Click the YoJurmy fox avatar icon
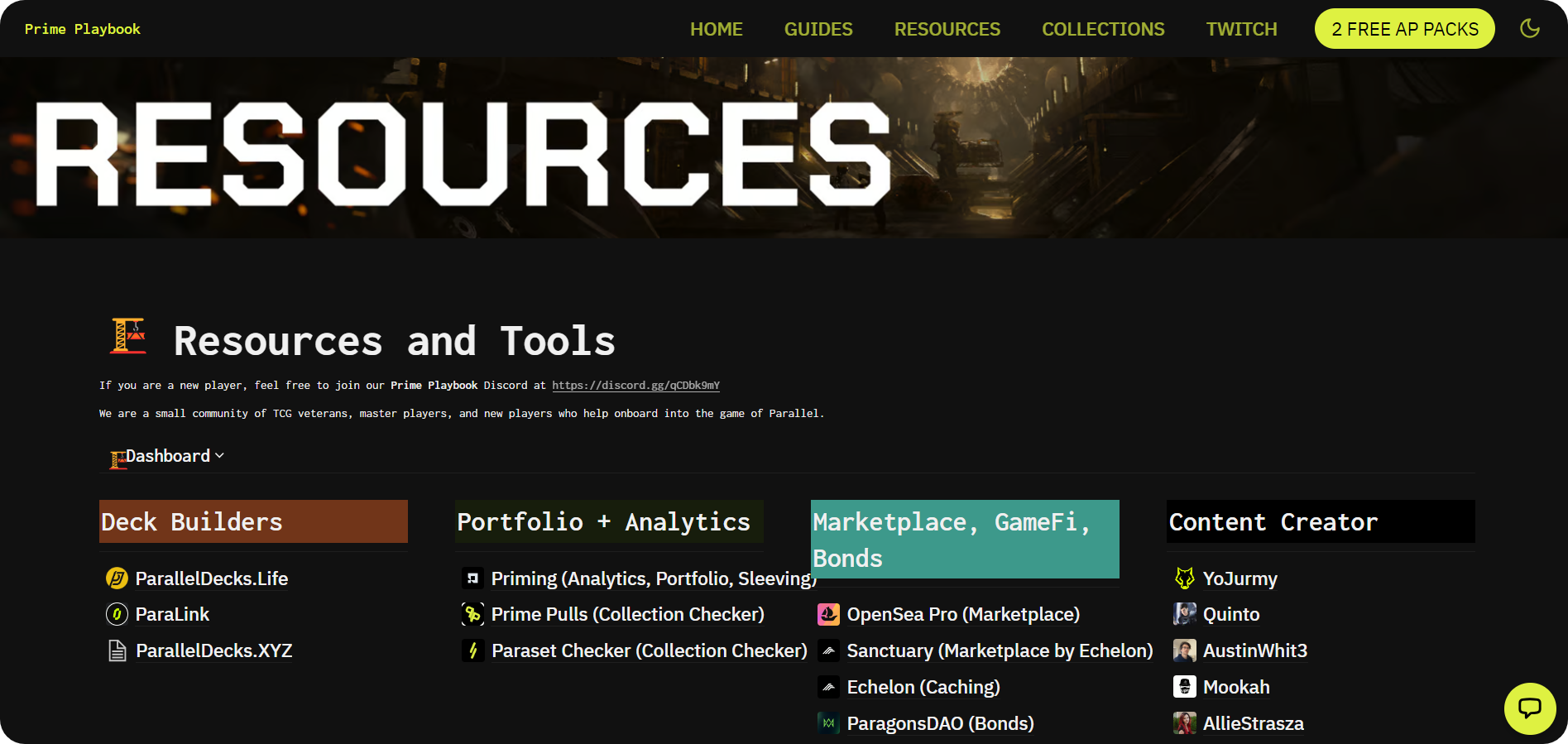This screenshot has height=744, width=1568. (1184, 578)
